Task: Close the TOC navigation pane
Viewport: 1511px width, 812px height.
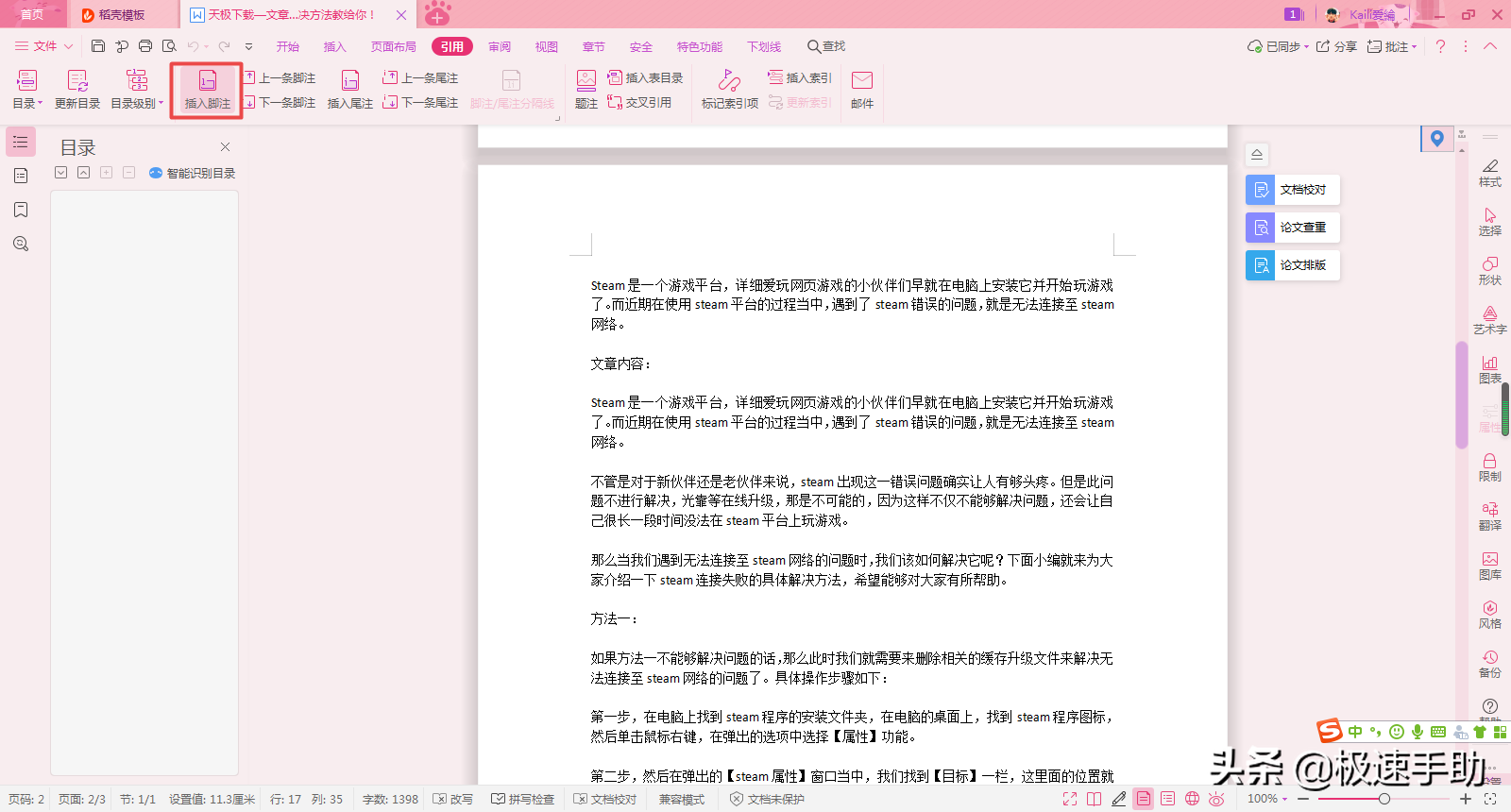Action: point(225,146)
